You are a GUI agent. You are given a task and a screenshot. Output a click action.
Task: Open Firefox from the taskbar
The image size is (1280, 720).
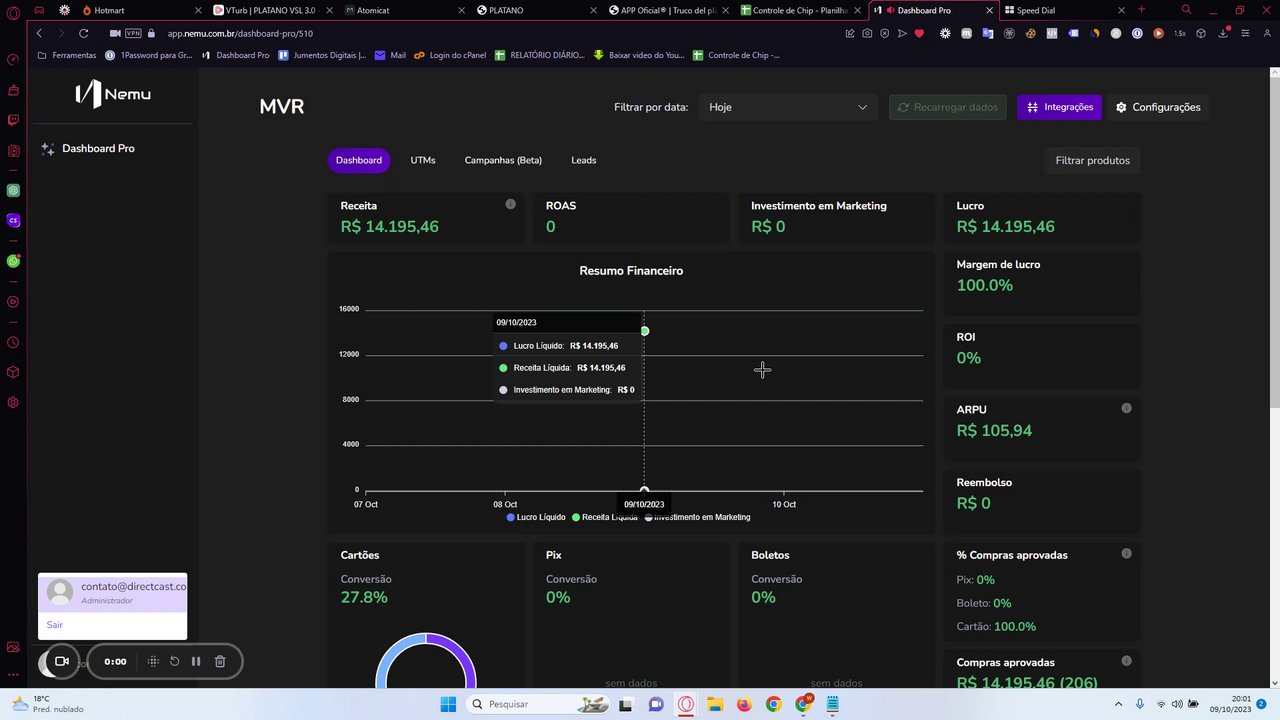pos(744,704)
